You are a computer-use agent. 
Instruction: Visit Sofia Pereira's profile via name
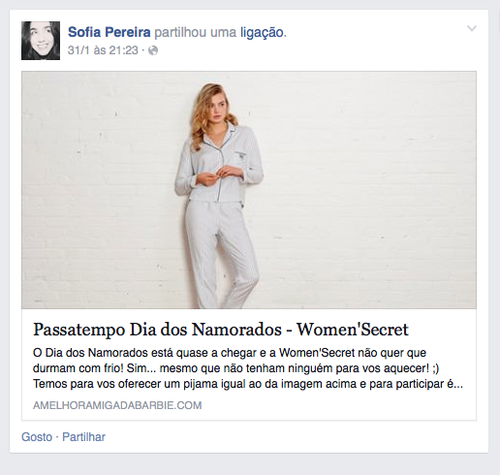(x=109, y=32)
